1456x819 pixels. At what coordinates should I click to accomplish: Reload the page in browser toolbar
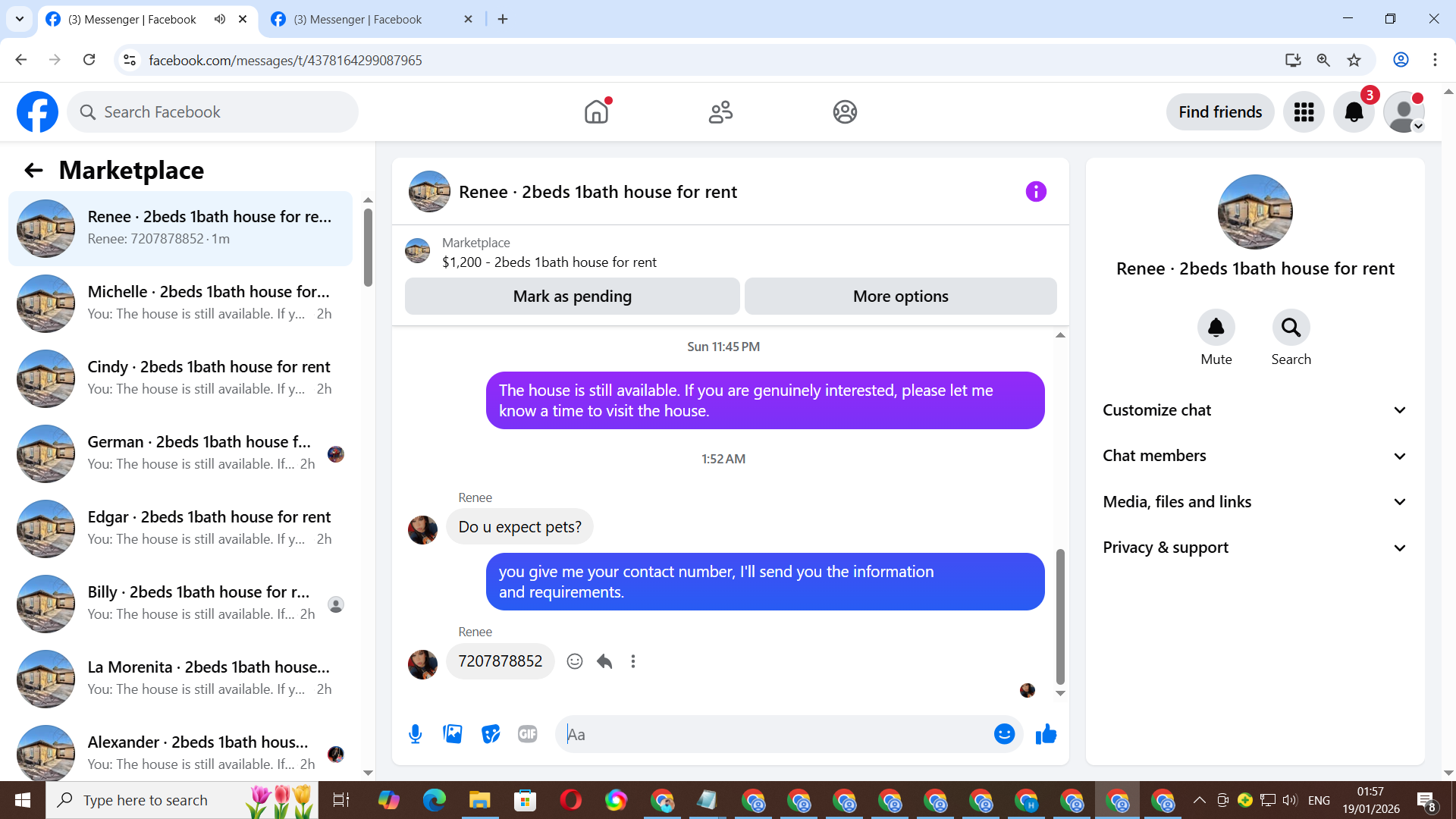pyautogui.click(x=89, y=60)
